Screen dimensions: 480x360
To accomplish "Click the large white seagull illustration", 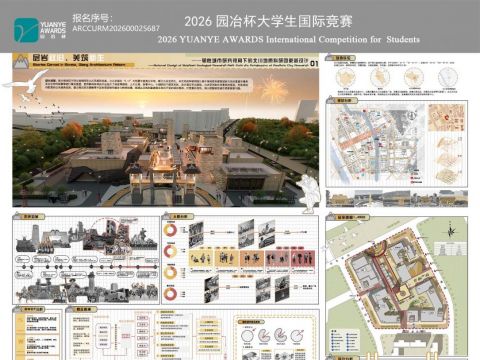I will click(26, 82).
